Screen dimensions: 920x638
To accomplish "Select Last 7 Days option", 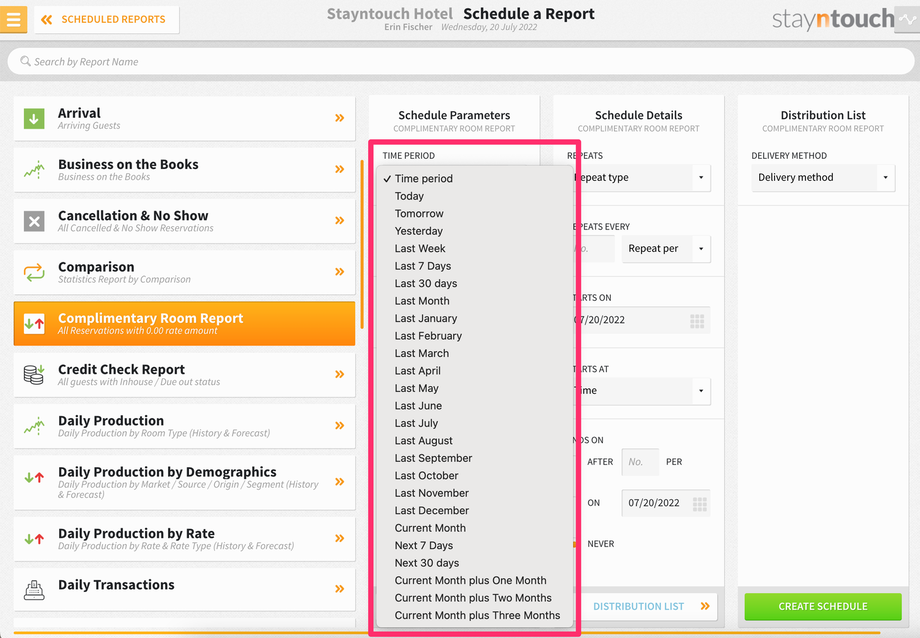I will (x=422, y=266).
